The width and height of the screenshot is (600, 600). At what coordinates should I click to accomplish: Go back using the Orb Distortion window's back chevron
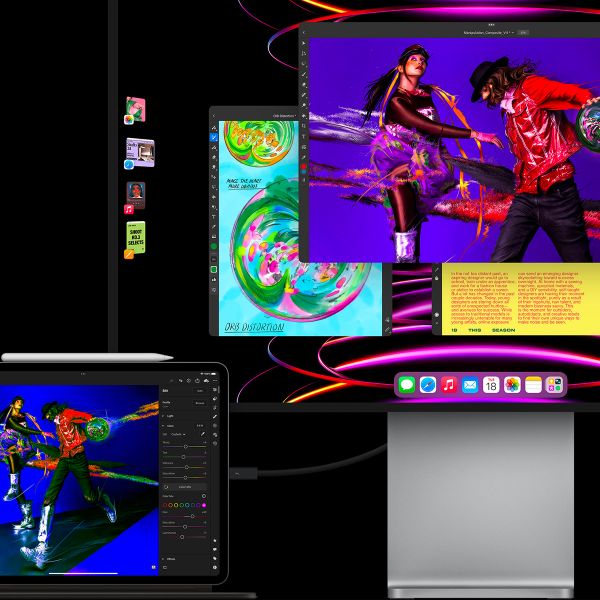(x=214, y=116)
